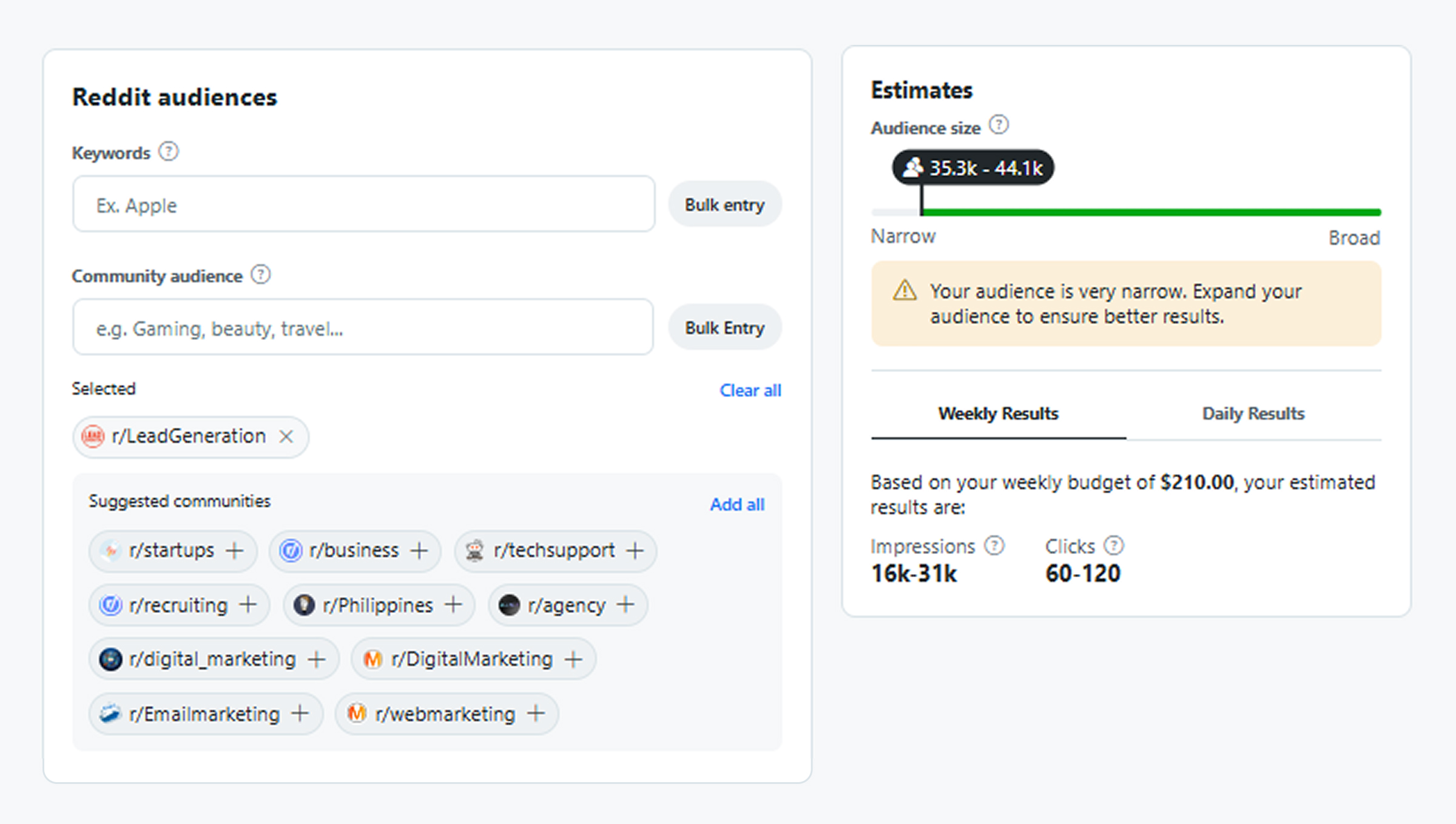This screenshot has width=1456, height=824.
Task: Click the 35.3k - 44.1k audience badge
Action: (x=972, y=167)
